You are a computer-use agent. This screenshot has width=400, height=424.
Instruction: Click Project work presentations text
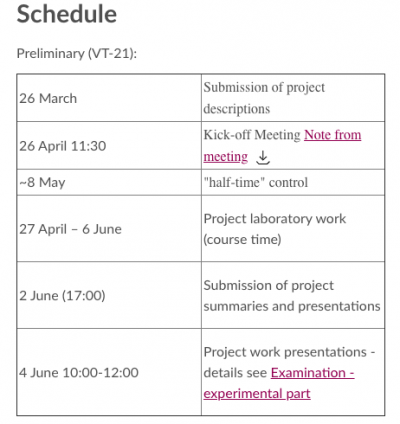tap(285, 352)
